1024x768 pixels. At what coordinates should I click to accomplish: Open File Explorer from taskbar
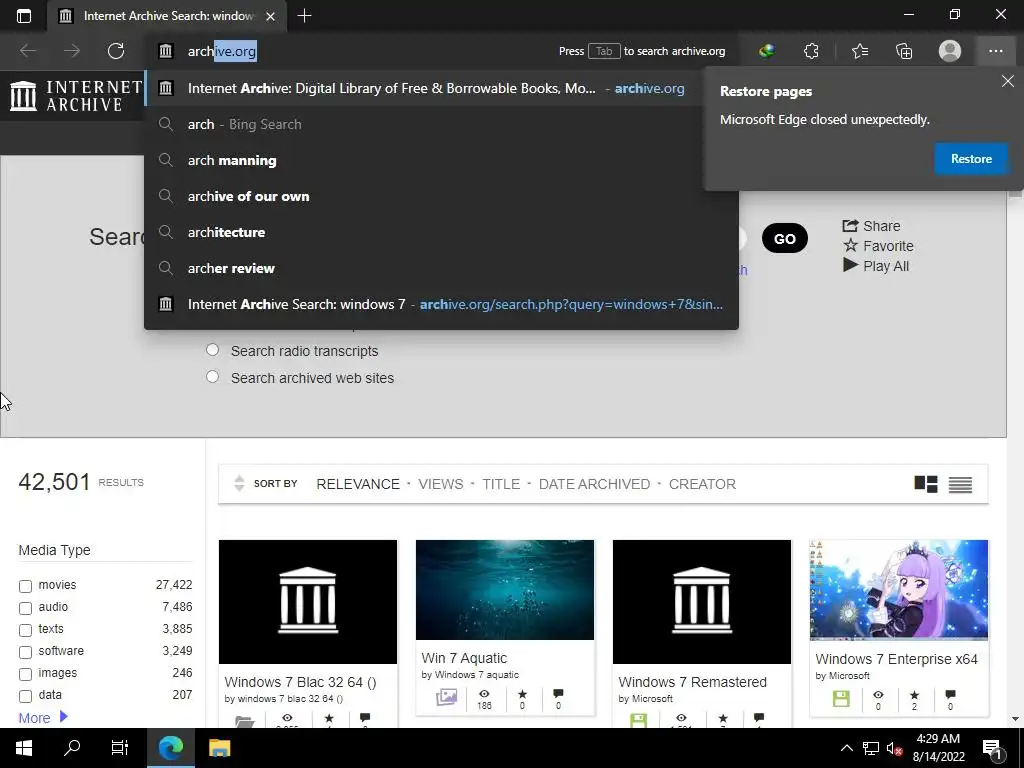pos(219,748)
